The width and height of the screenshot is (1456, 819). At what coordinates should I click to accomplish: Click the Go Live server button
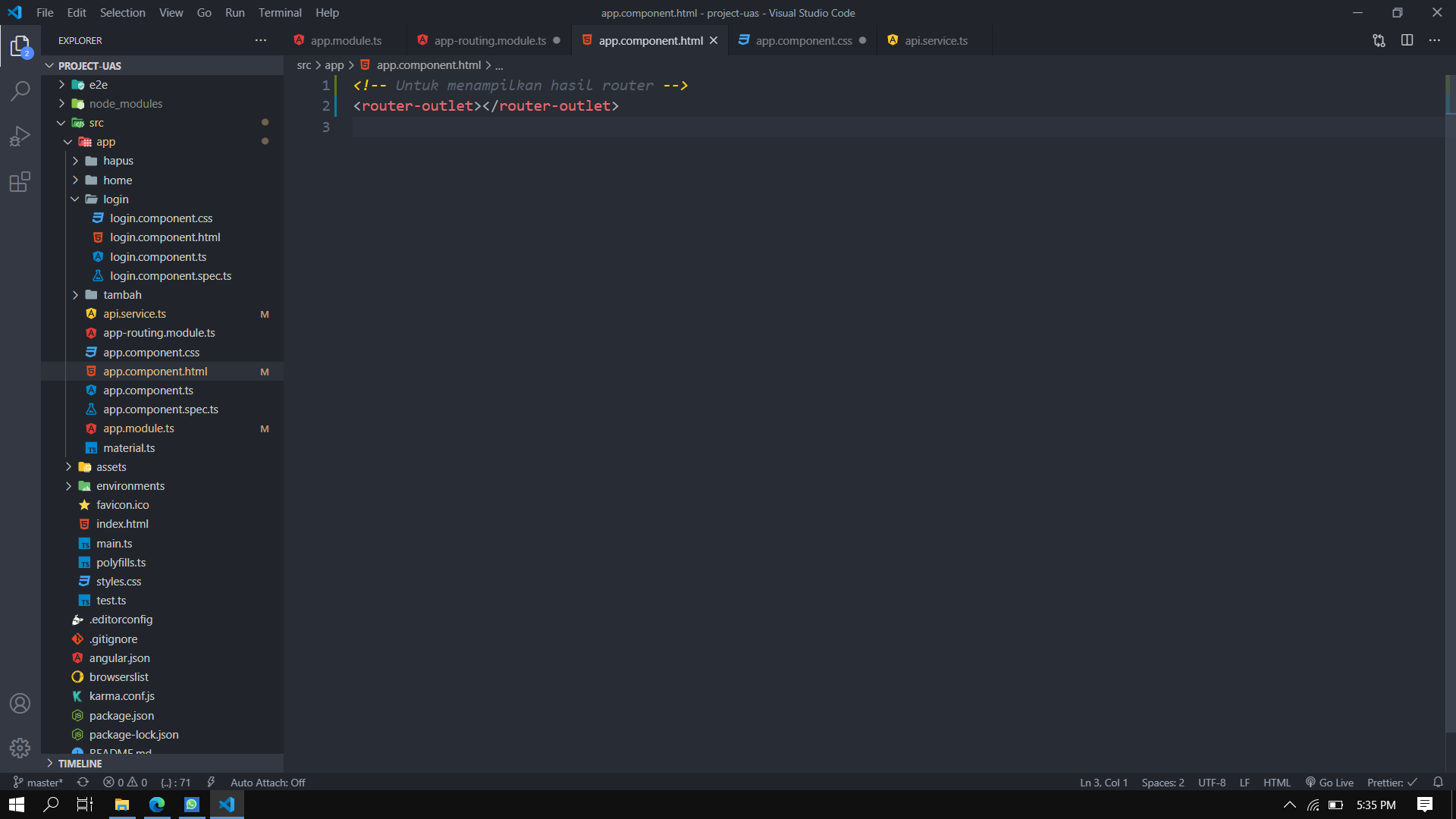coord(1329,783)
